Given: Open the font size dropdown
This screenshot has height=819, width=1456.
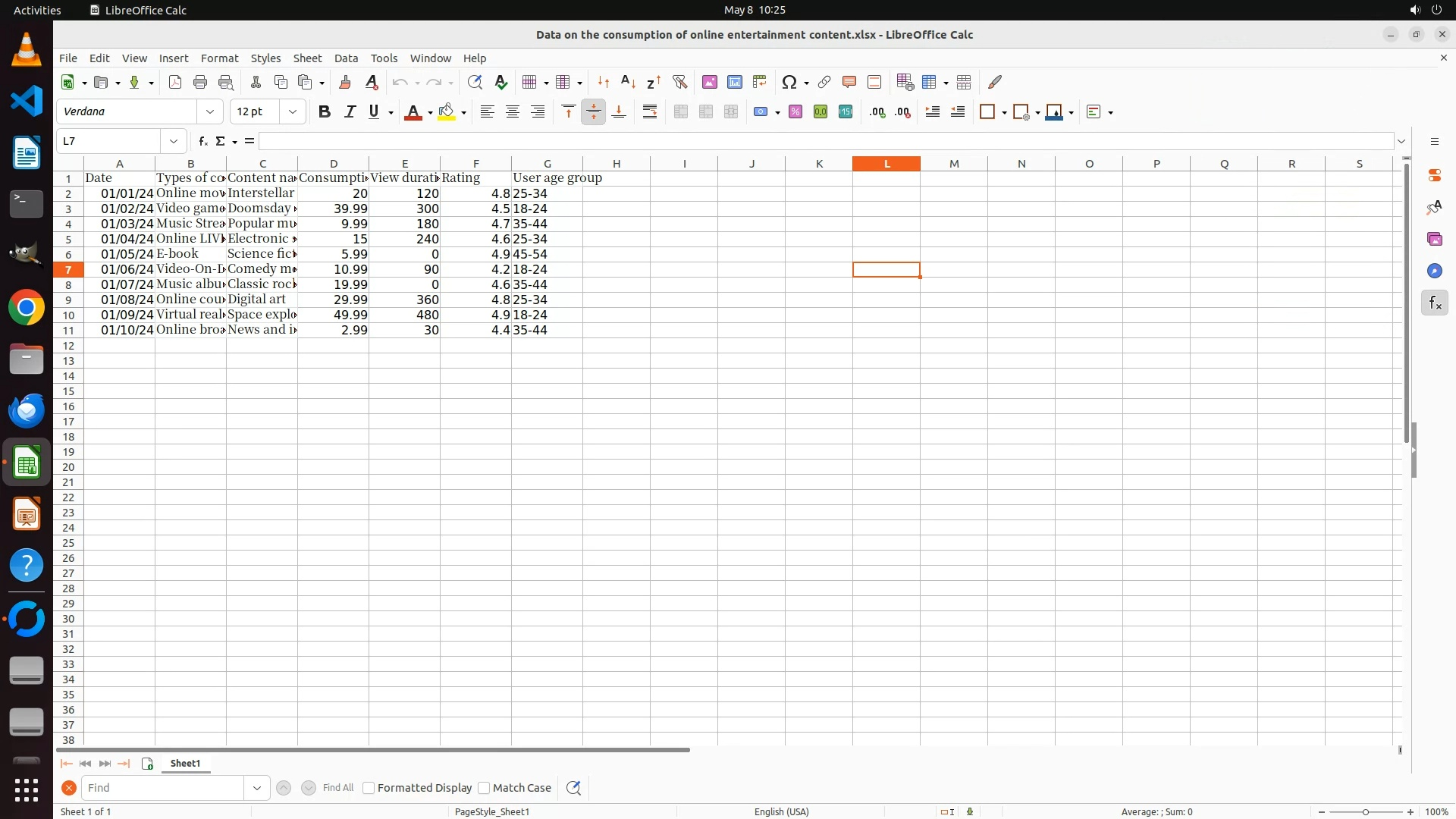Looking at the screenshot, I should click(x=292, y=111).
